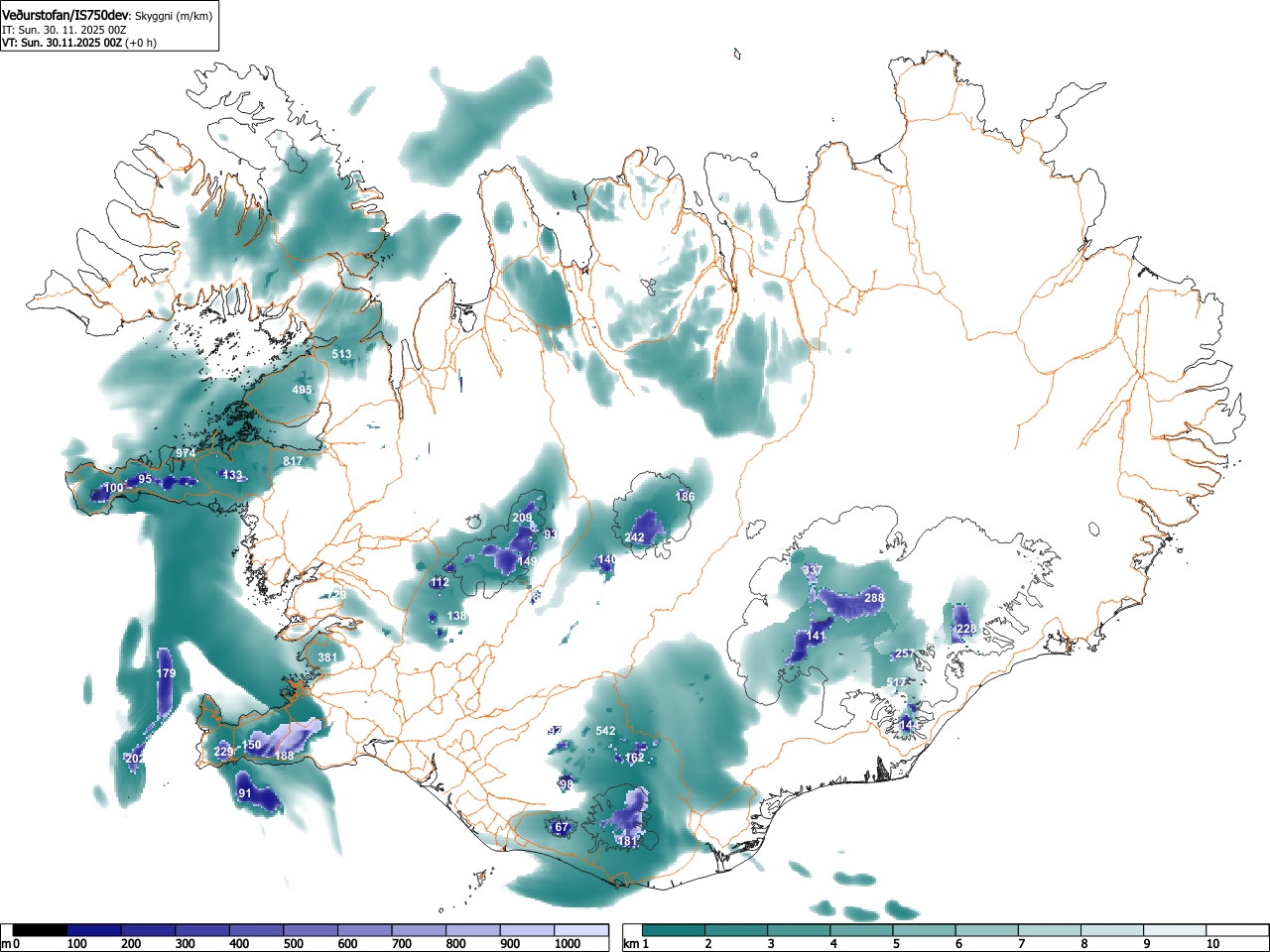Click the 138 visibility value on map

click(456, 616)
